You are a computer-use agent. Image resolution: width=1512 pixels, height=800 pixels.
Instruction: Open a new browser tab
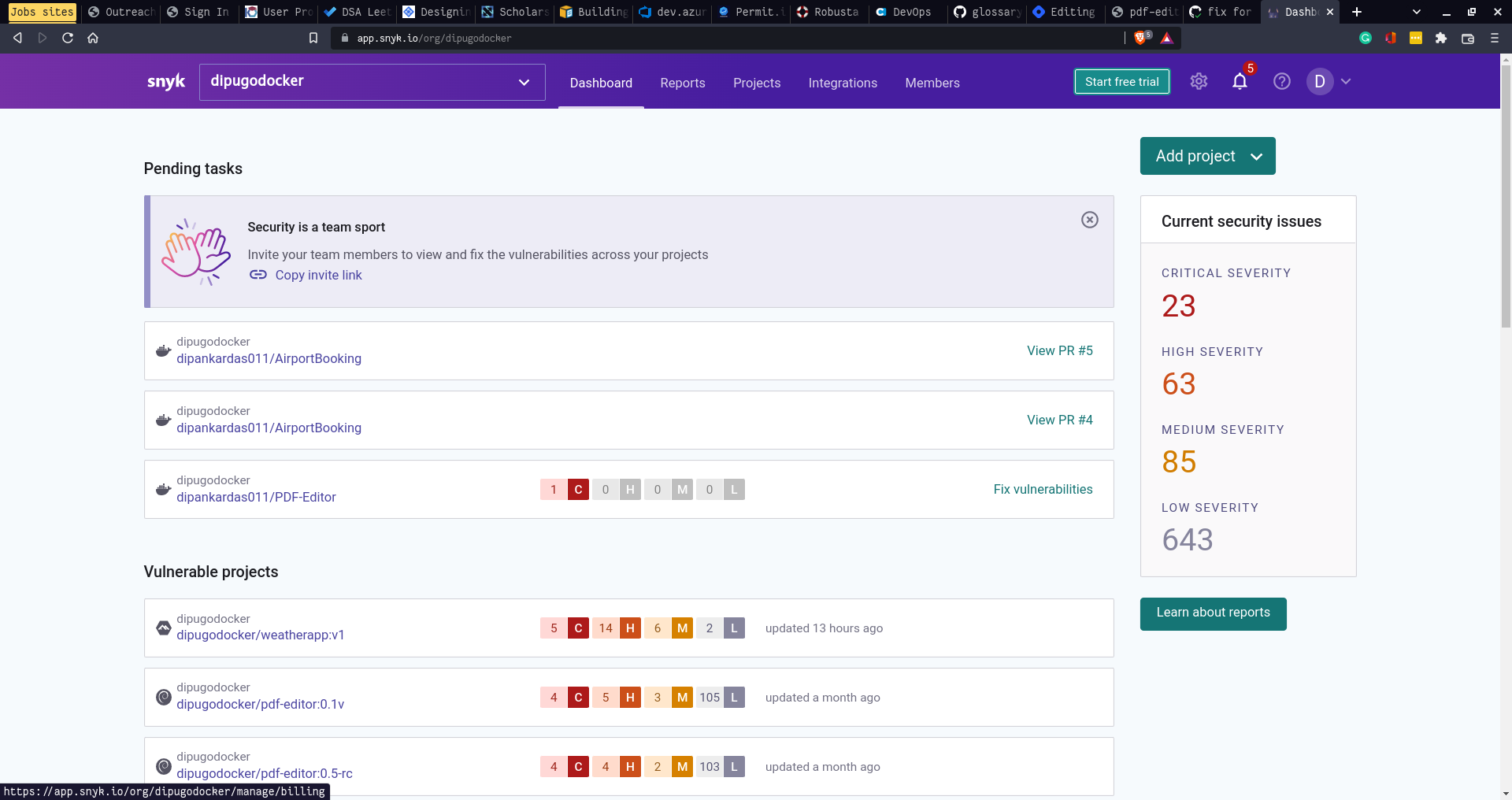[1356, 12]
